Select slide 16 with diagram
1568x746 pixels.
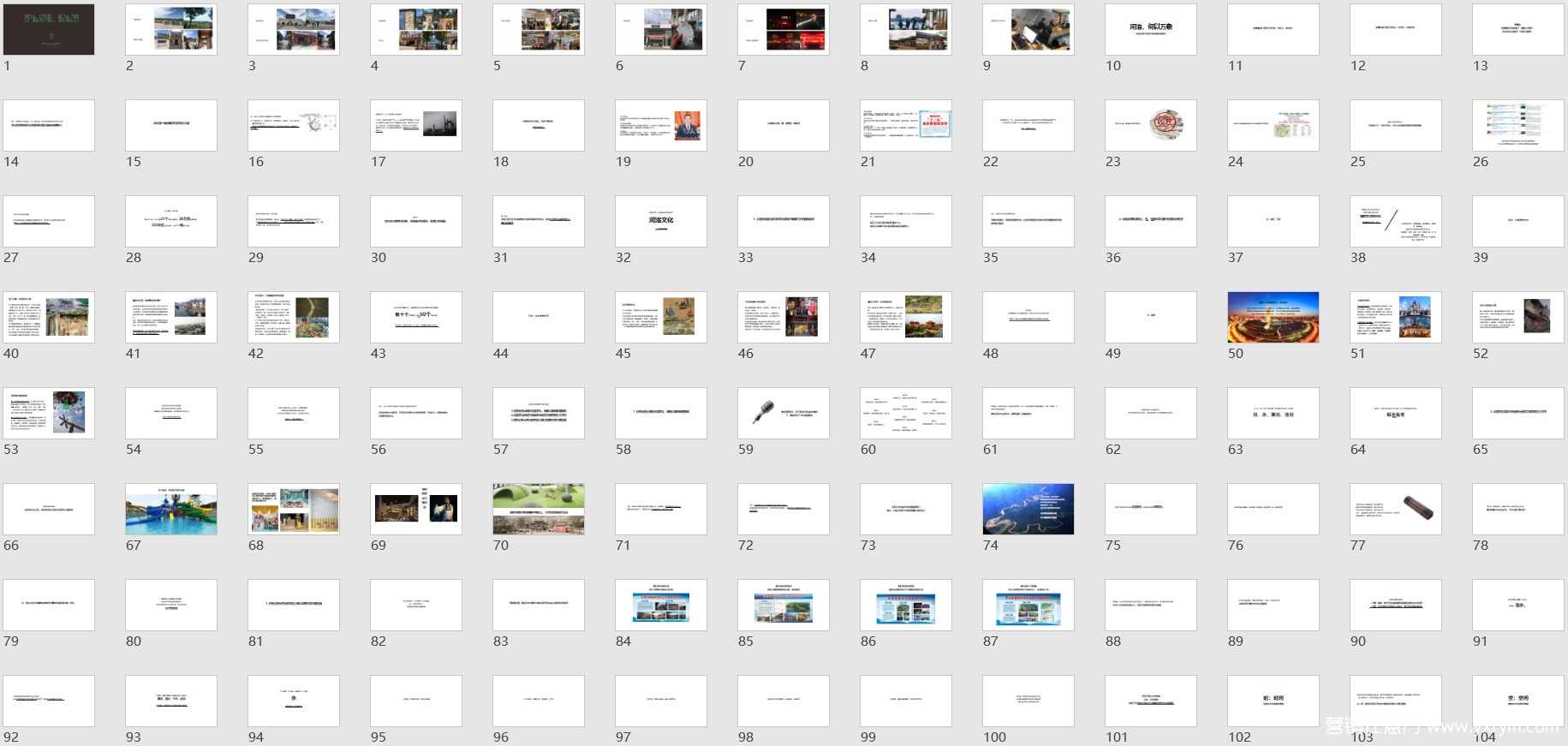(x=294, y=125)
